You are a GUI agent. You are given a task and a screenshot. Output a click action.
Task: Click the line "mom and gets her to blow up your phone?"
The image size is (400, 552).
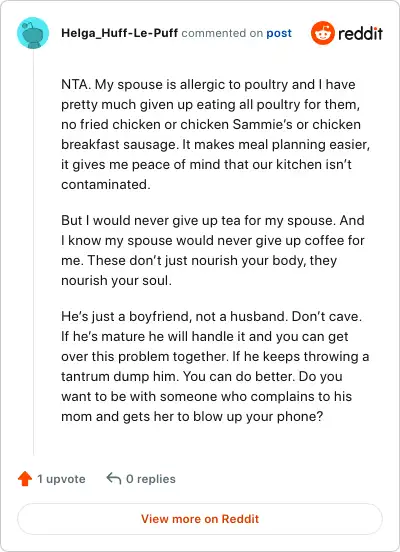pos(192,416)
